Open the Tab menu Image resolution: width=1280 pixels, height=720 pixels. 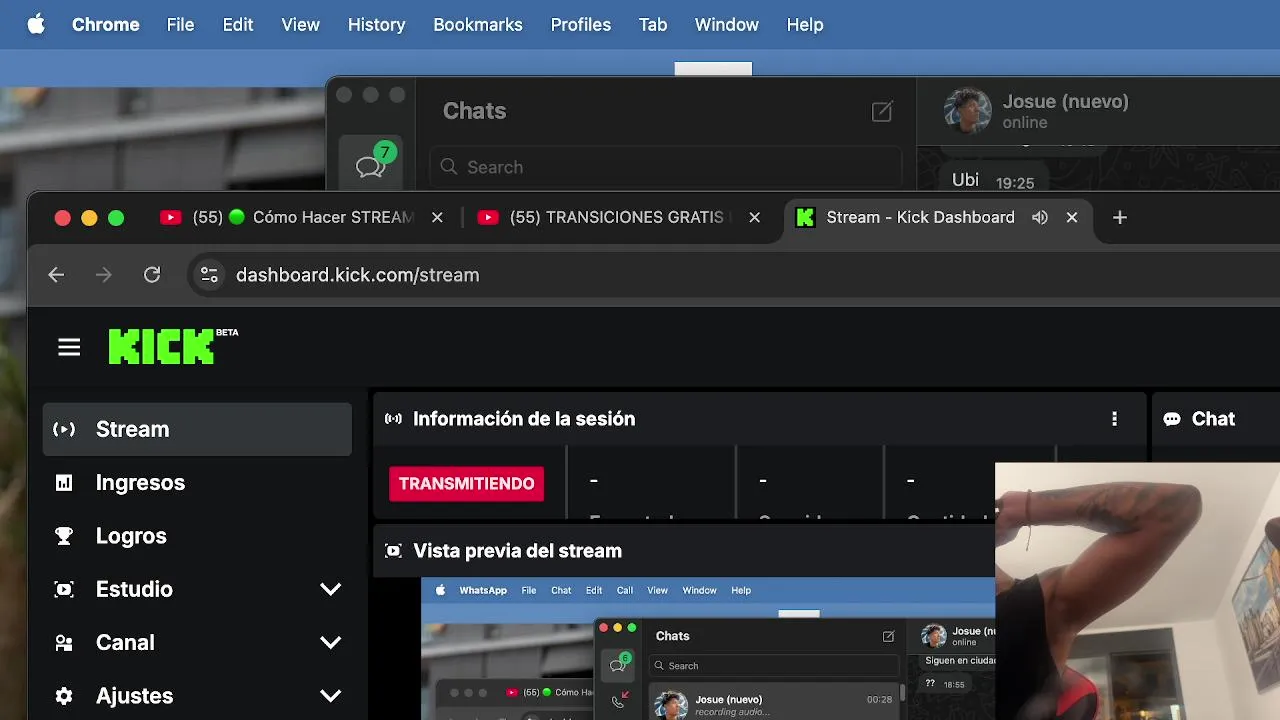[x=652, y=25]
